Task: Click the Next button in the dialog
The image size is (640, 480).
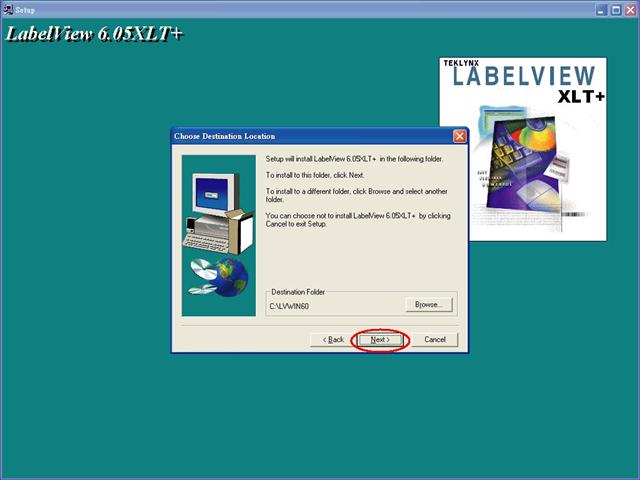Action: pyautogui.click(x=380, y=340)
